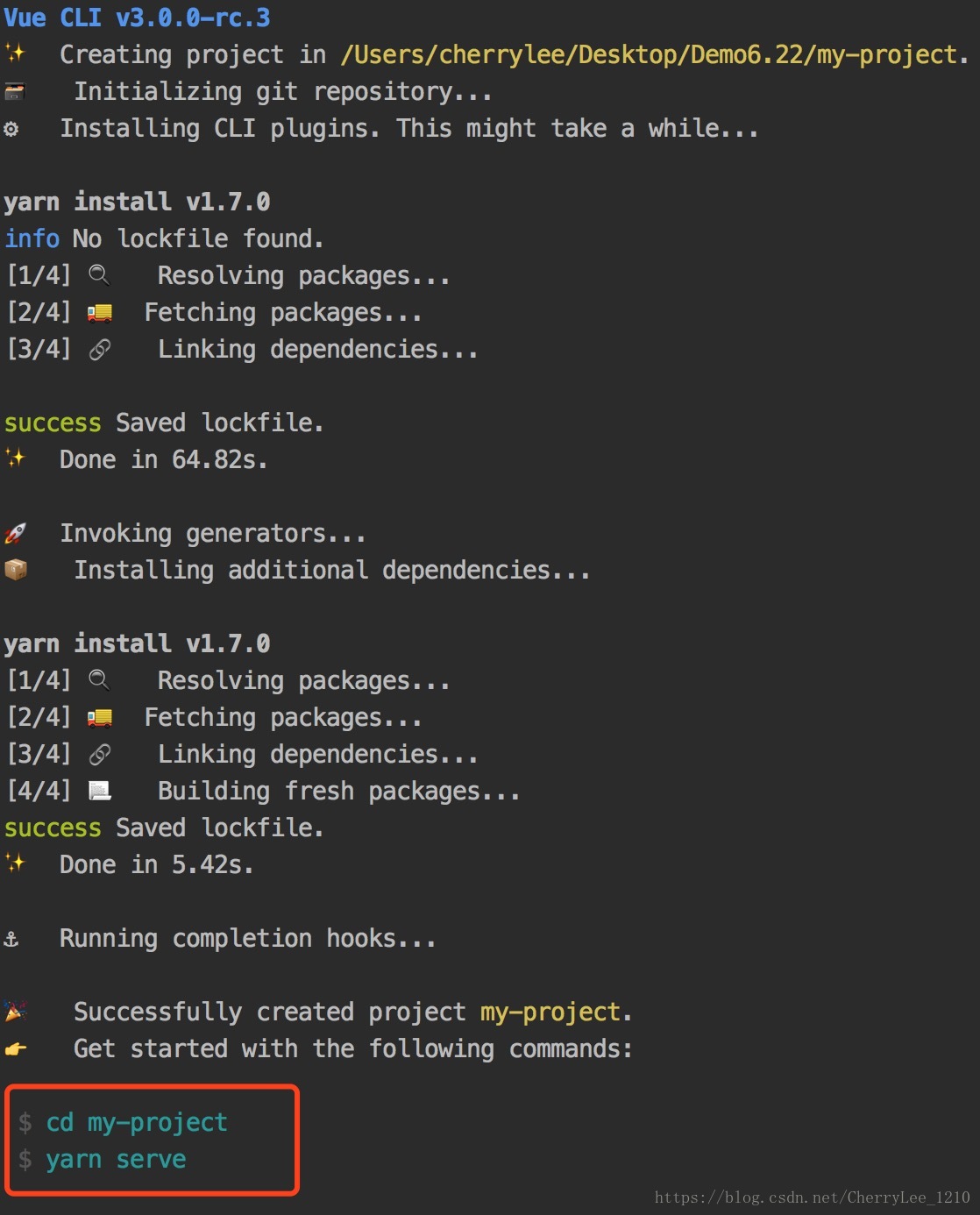
Task: Click the first green 'success' label
Action: coord(53,423)
